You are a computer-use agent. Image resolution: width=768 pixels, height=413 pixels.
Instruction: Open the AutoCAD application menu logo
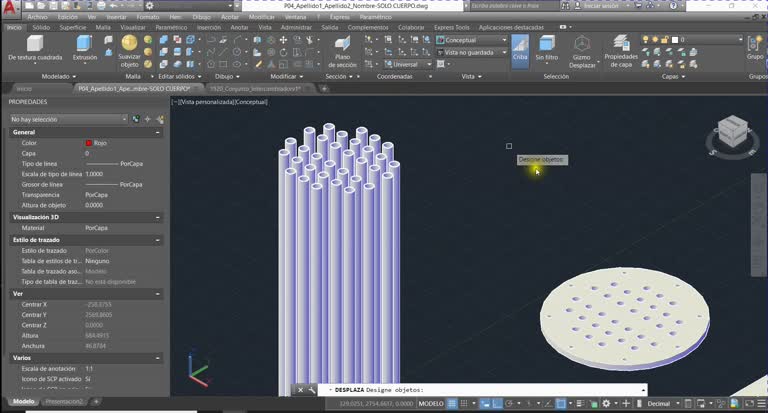(x=10, y=7)
